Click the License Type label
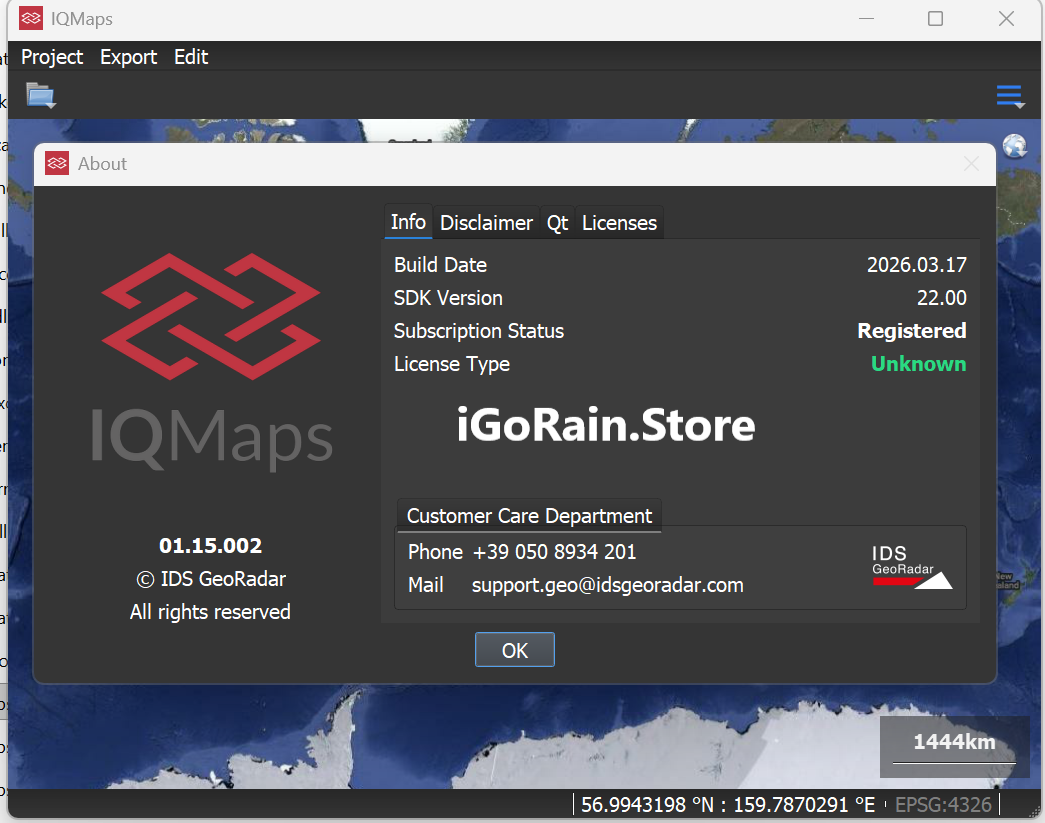The width and height of the screenshot is (1045, 823). pyautogui.click(x=452, y=364)
